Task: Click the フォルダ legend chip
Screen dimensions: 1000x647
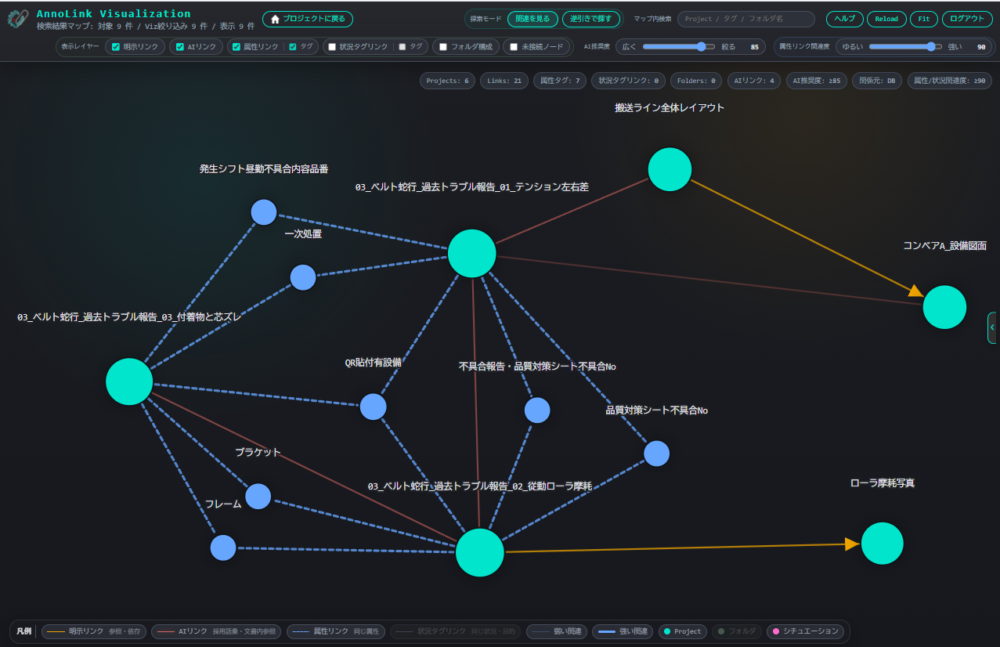Action: 736,631
